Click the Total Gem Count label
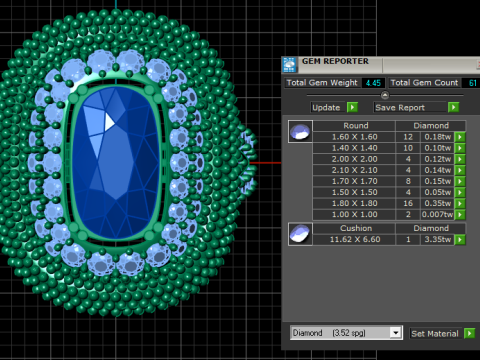The height and width of the screenshot is (360, 480). click(424, 83)
